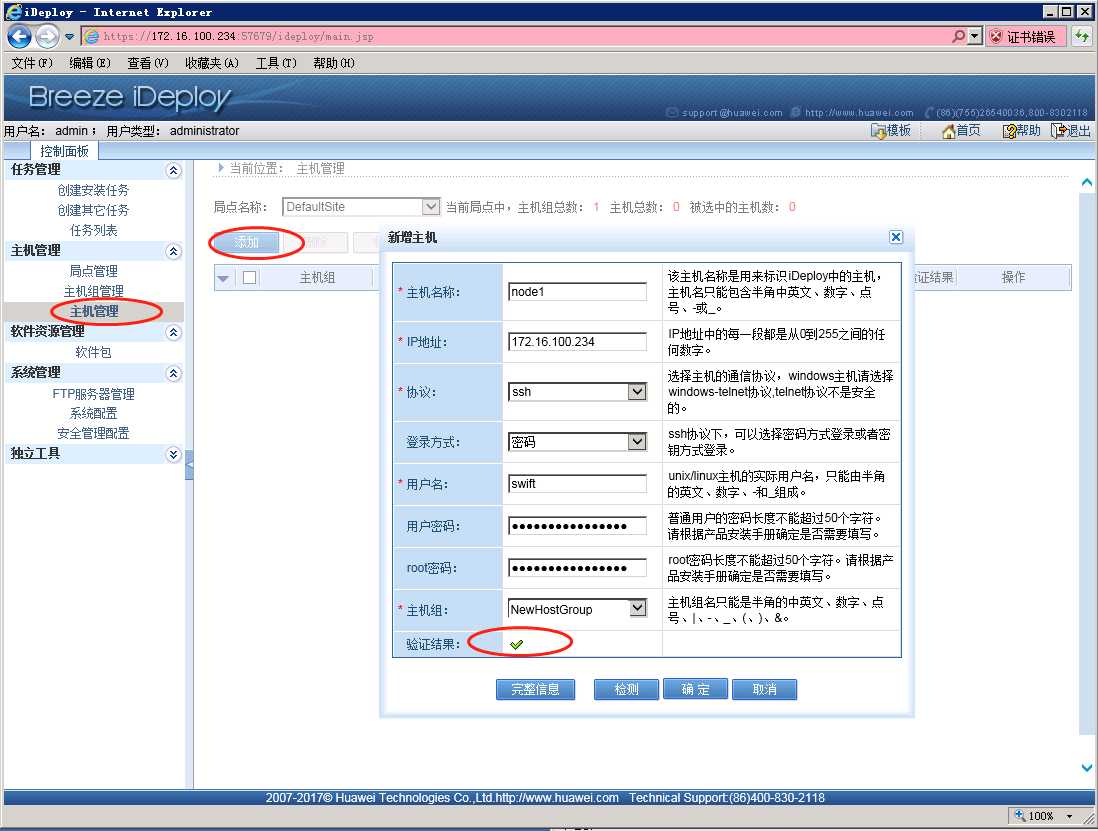Collapse the 任务管理 section chevron
Screen dimensions: 1098x831
tap(174, 170)
